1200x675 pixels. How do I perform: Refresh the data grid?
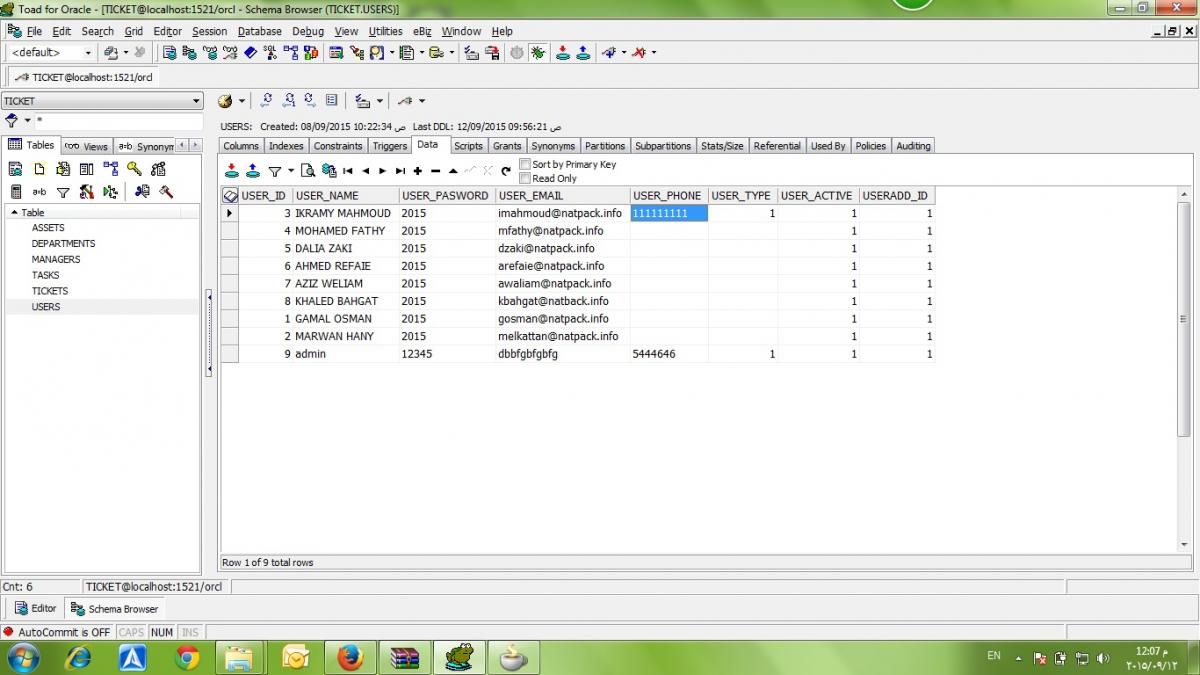pos(506,171)
